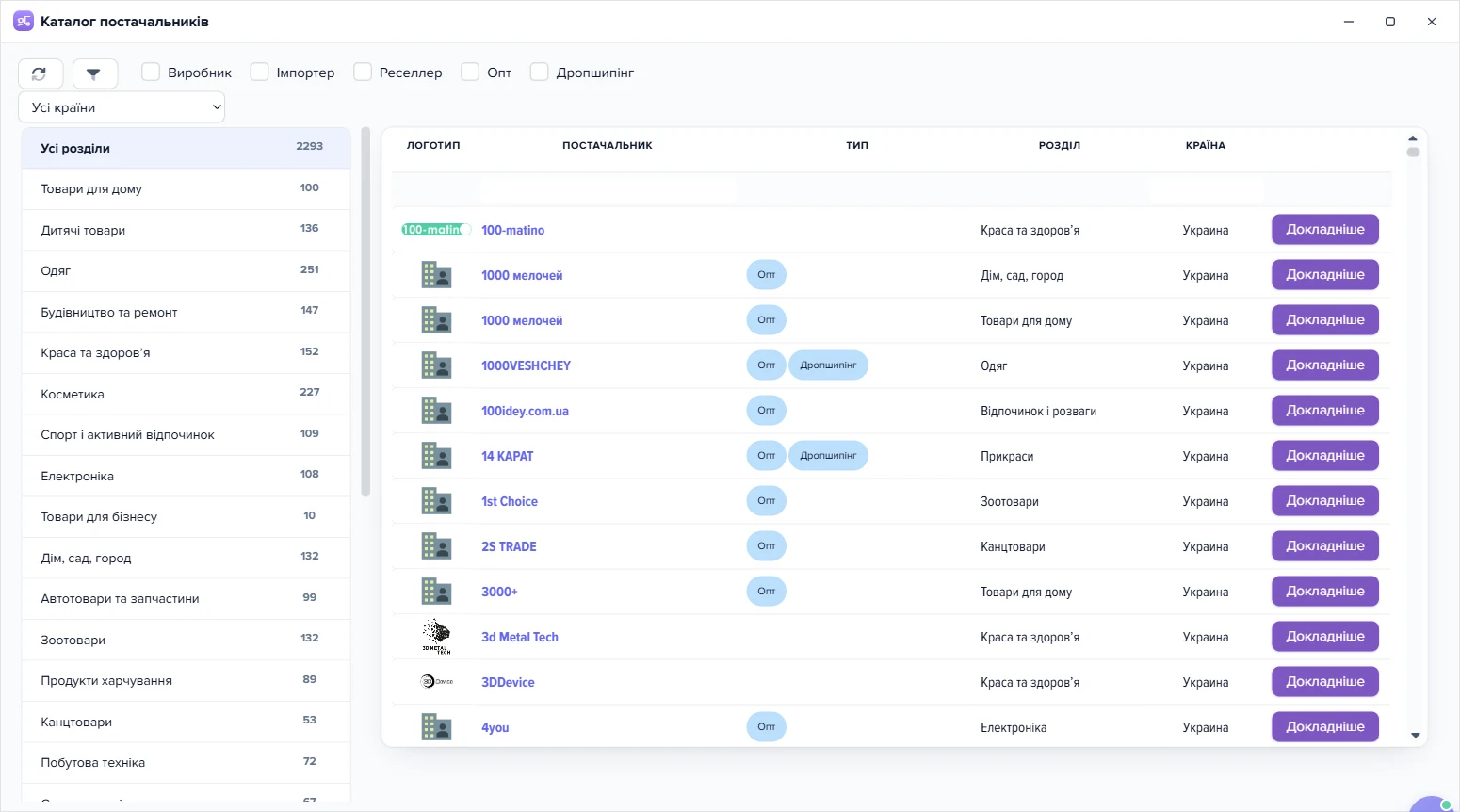Click the category list scrollbar
1460x812 pixels.
365,311
